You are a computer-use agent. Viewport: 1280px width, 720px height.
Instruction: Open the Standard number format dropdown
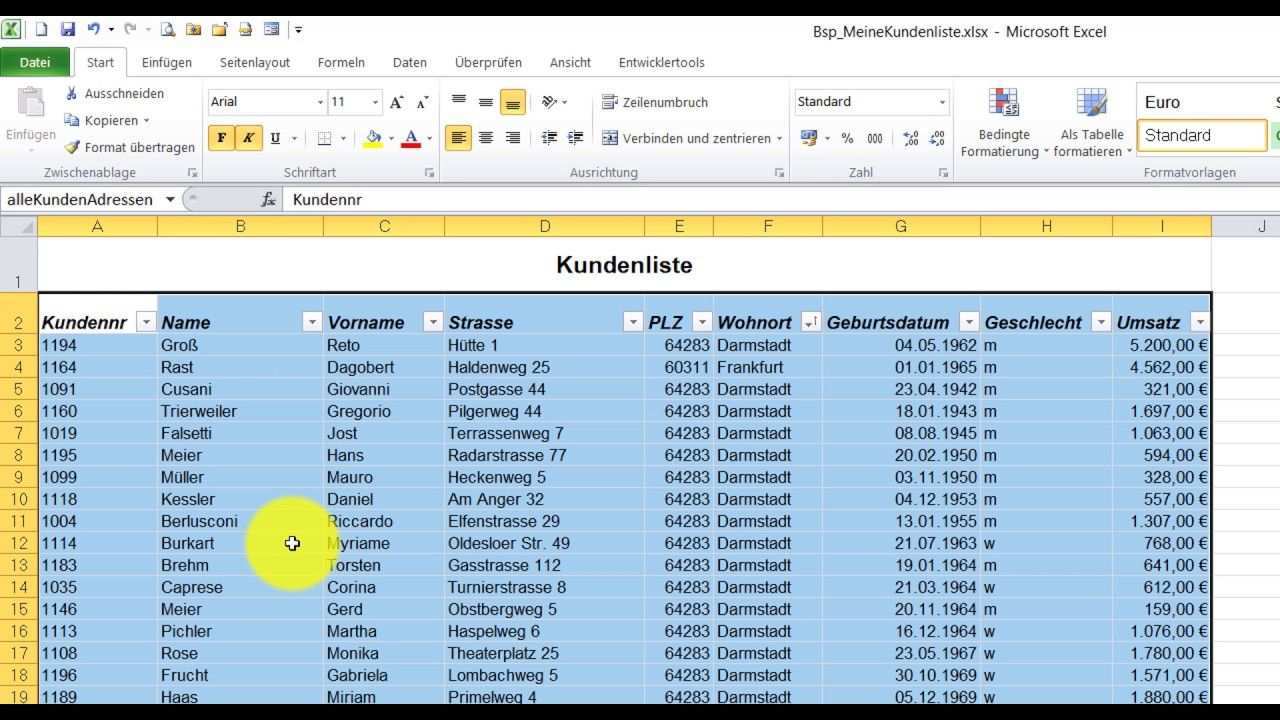(941, 102)
